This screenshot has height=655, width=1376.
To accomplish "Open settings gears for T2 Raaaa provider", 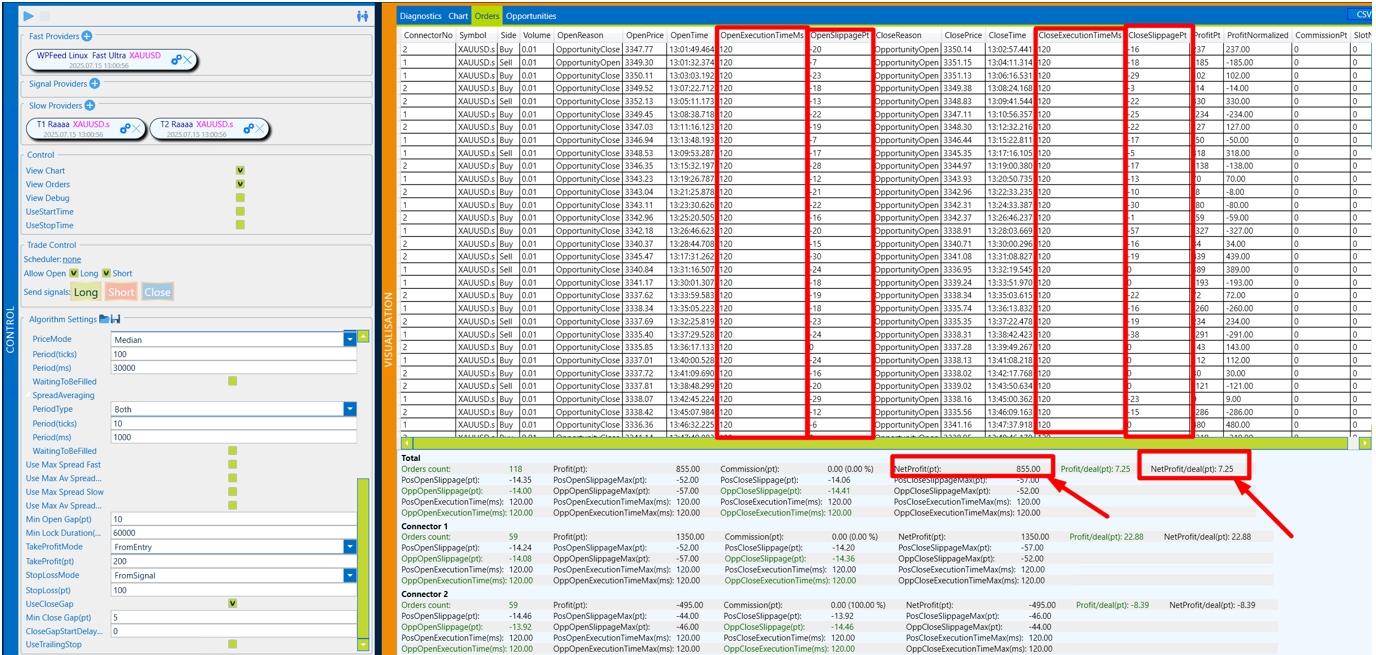I will tap(249, 128).
